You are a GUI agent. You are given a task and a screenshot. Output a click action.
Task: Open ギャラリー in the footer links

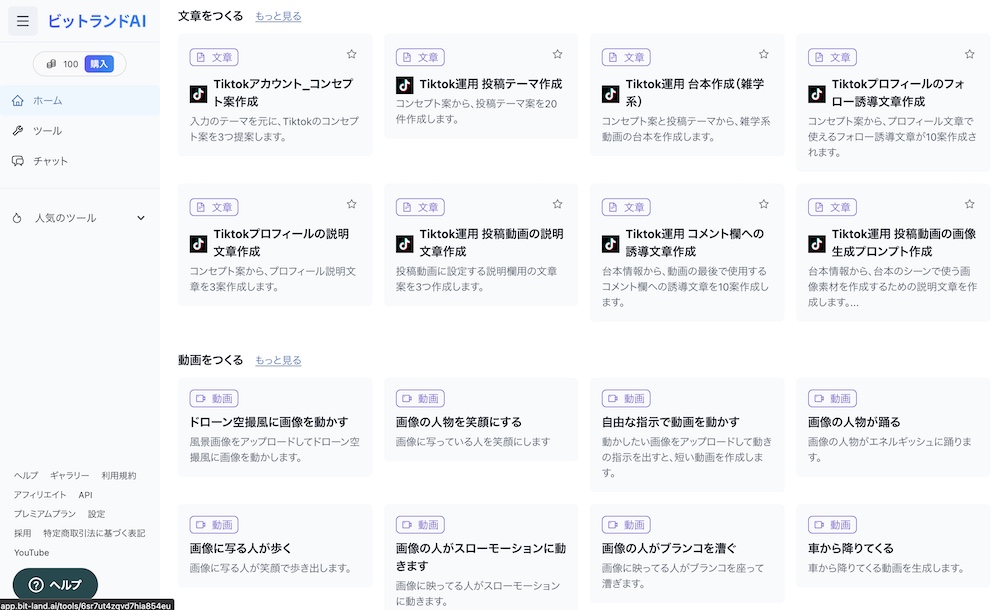click(x=70, y=475)
